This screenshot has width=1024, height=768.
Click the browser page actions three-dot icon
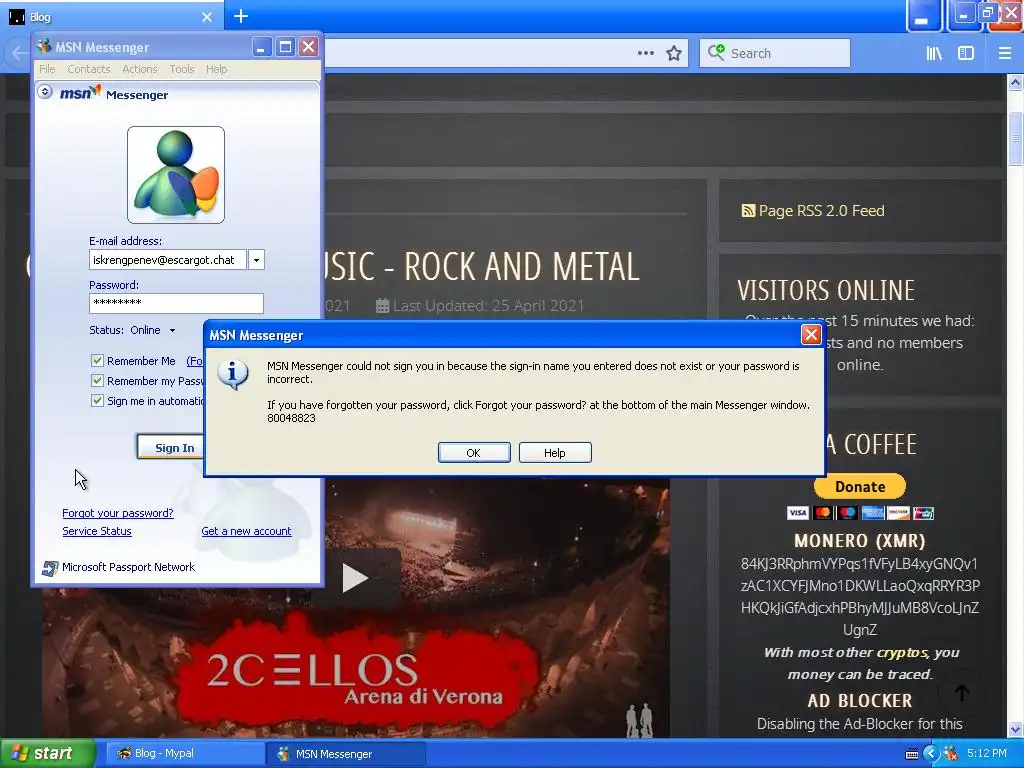[x=645, y=53]
